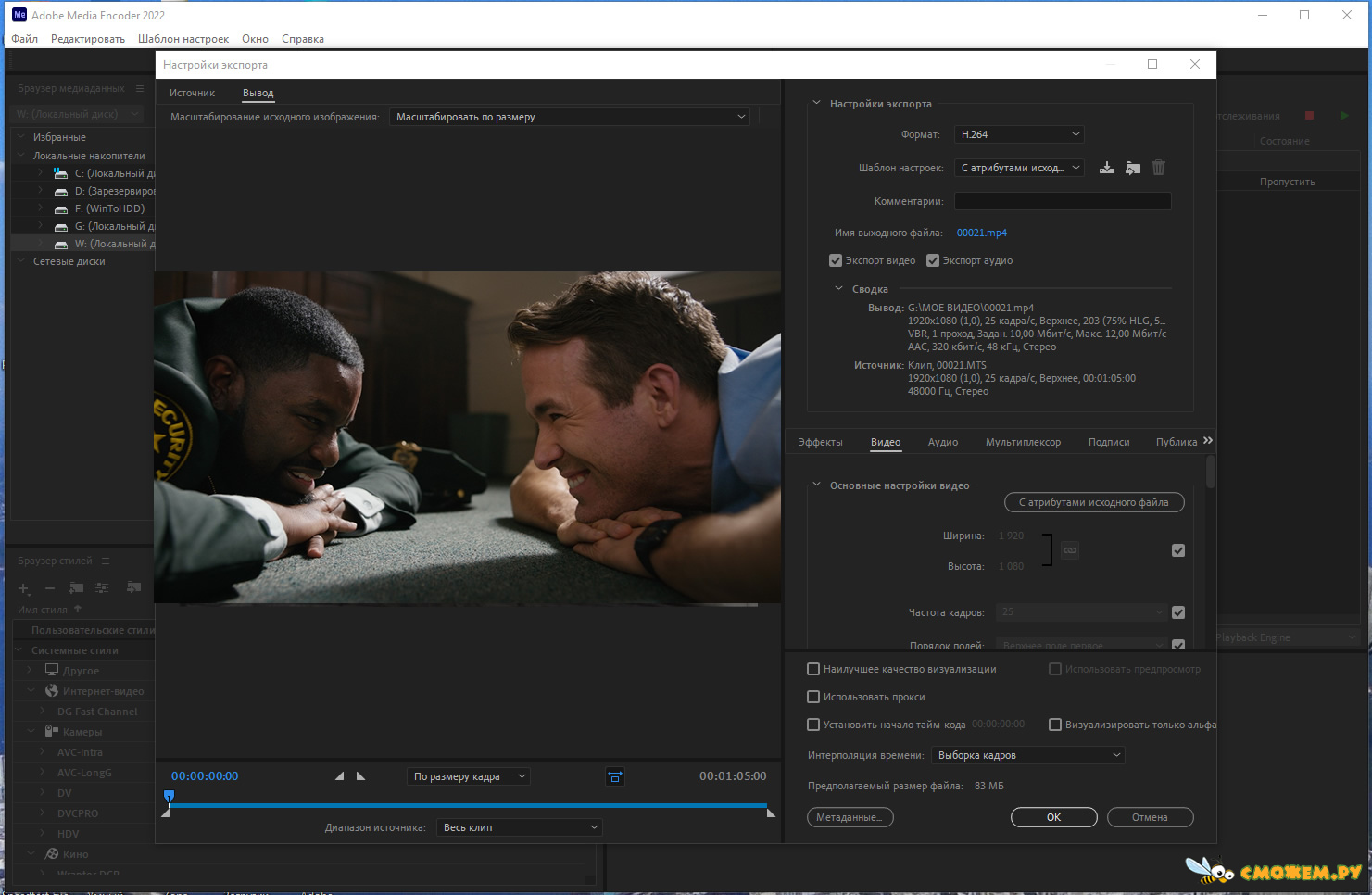Screen dimensions: 1372x895
Task: Open the Шаблон настроек dropdown
Action: 1019,168
